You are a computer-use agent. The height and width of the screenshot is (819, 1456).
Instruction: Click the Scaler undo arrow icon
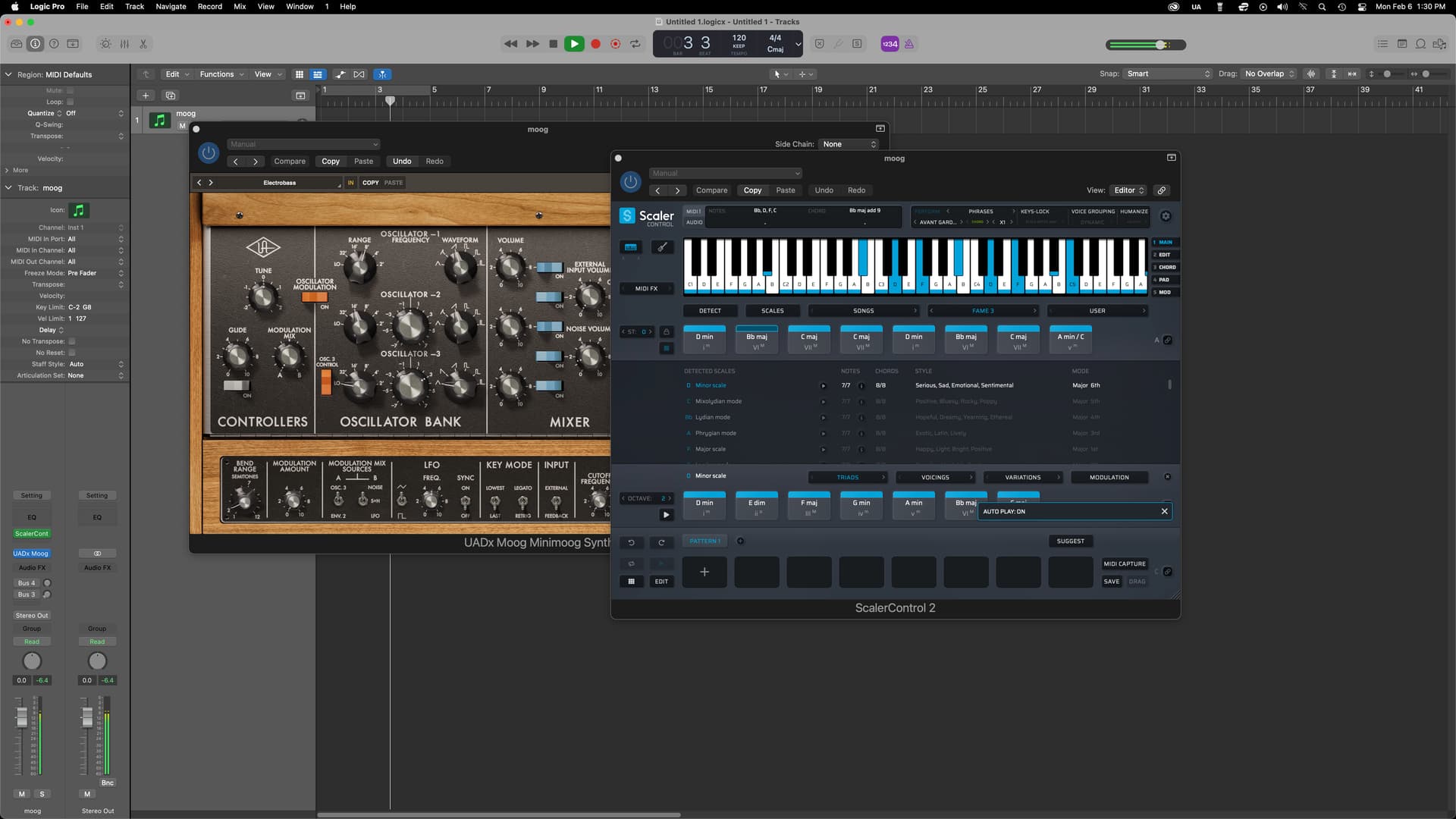coord(631,542)
